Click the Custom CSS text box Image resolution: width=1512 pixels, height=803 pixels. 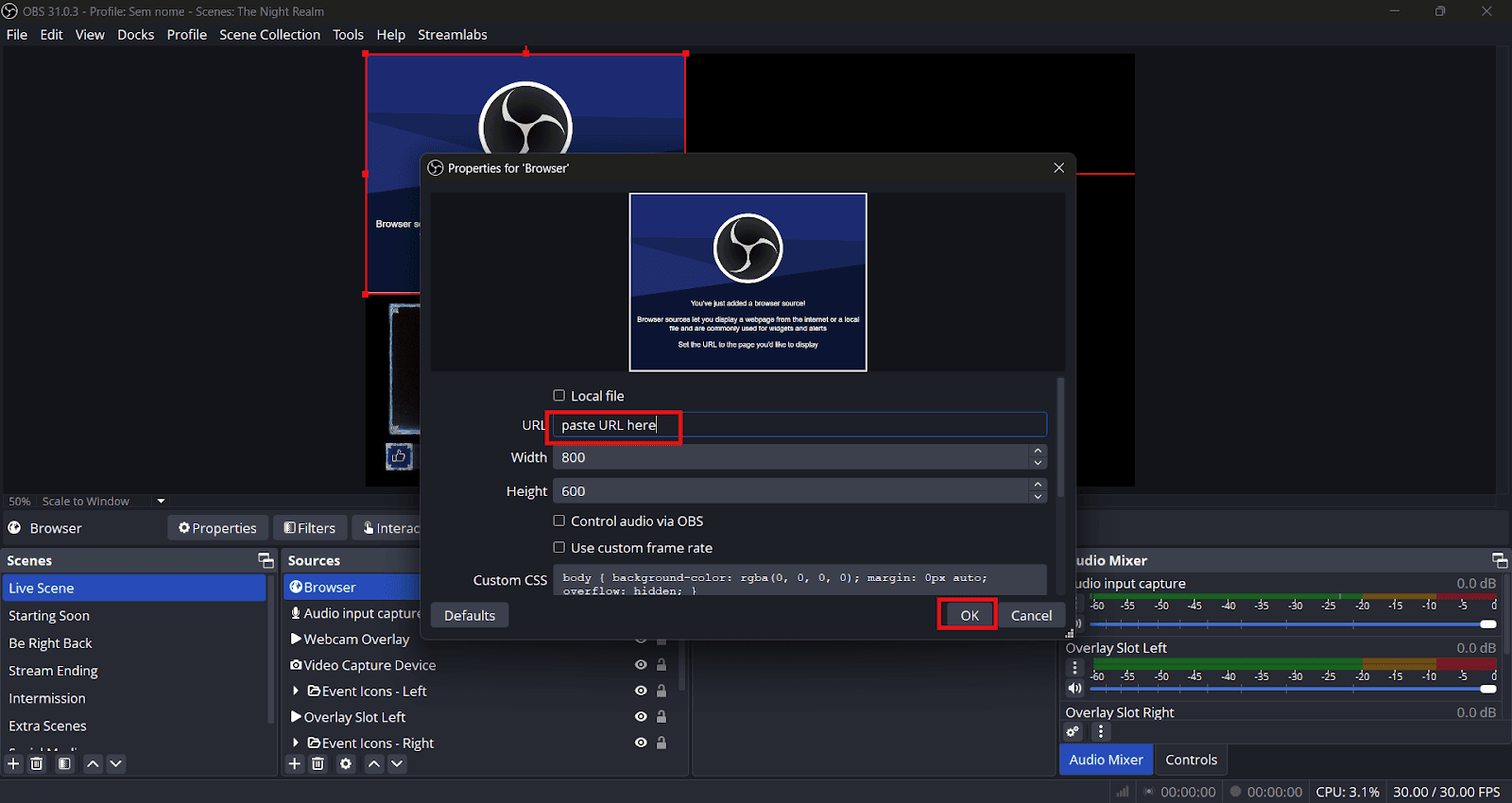pos(799,580)
